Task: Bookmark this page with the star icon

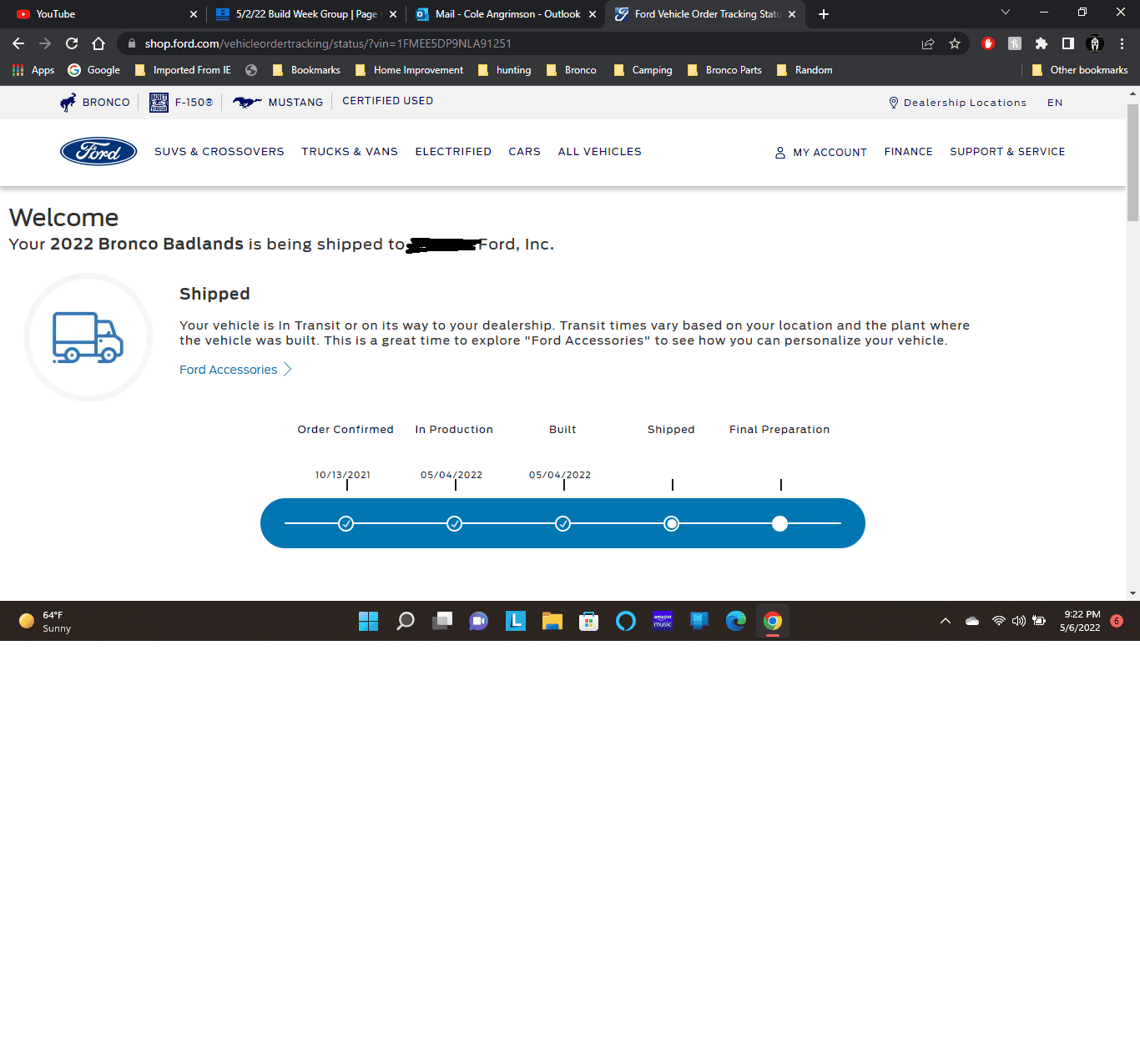Action: click(955, 43)
